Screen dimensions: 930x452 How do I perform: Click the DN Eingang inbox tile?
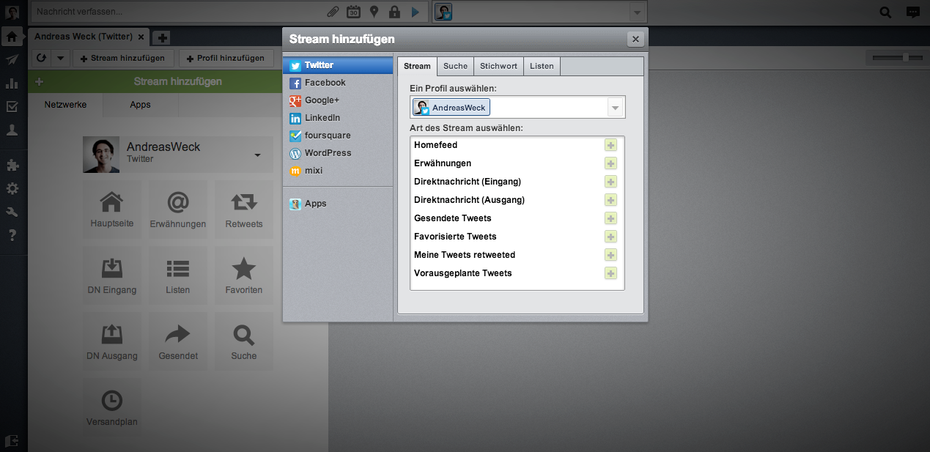click(112, 275)
